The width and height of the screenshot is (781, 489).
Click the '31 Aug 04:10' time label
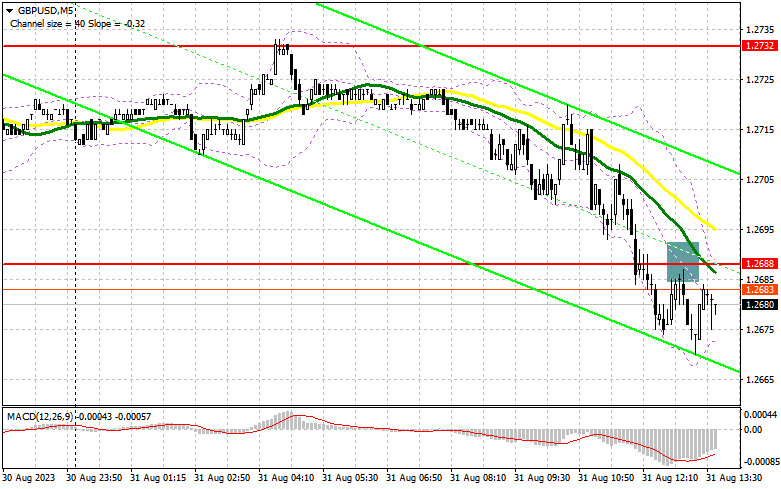tap(286, 478)
